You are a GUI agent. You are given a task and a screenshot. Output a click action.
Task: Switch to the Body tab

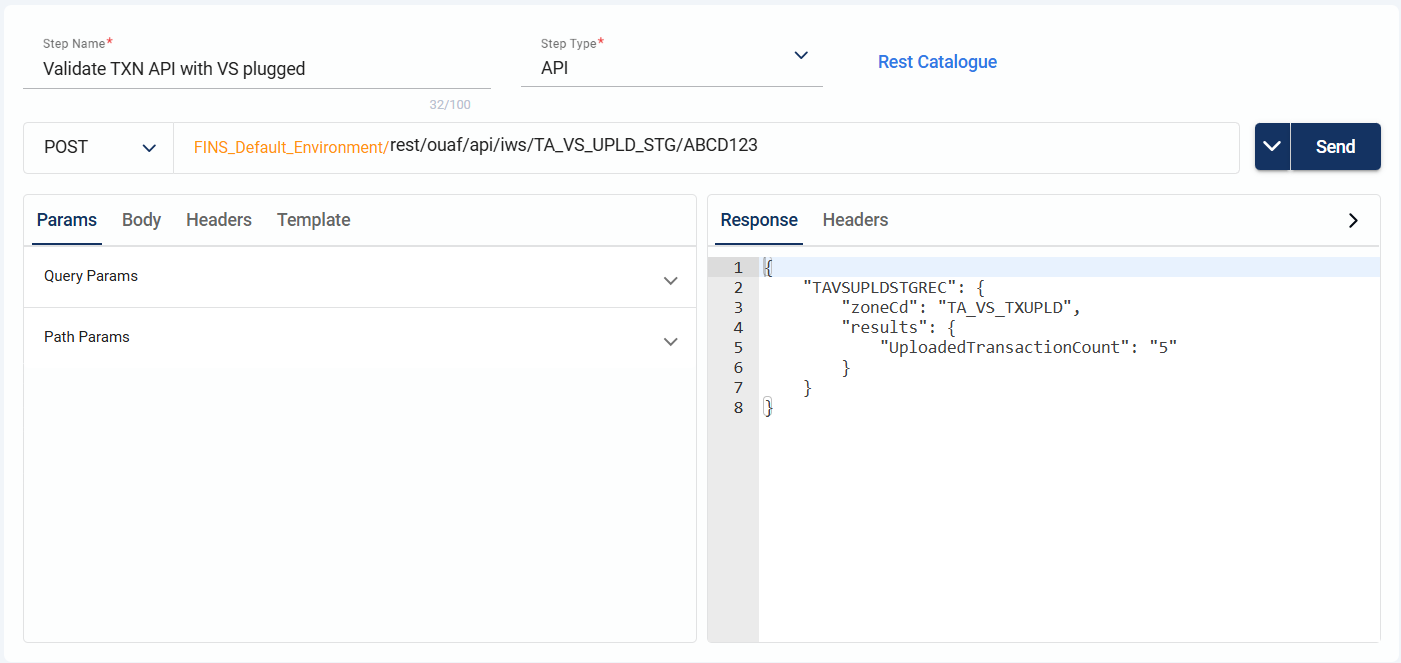point(141,220)
